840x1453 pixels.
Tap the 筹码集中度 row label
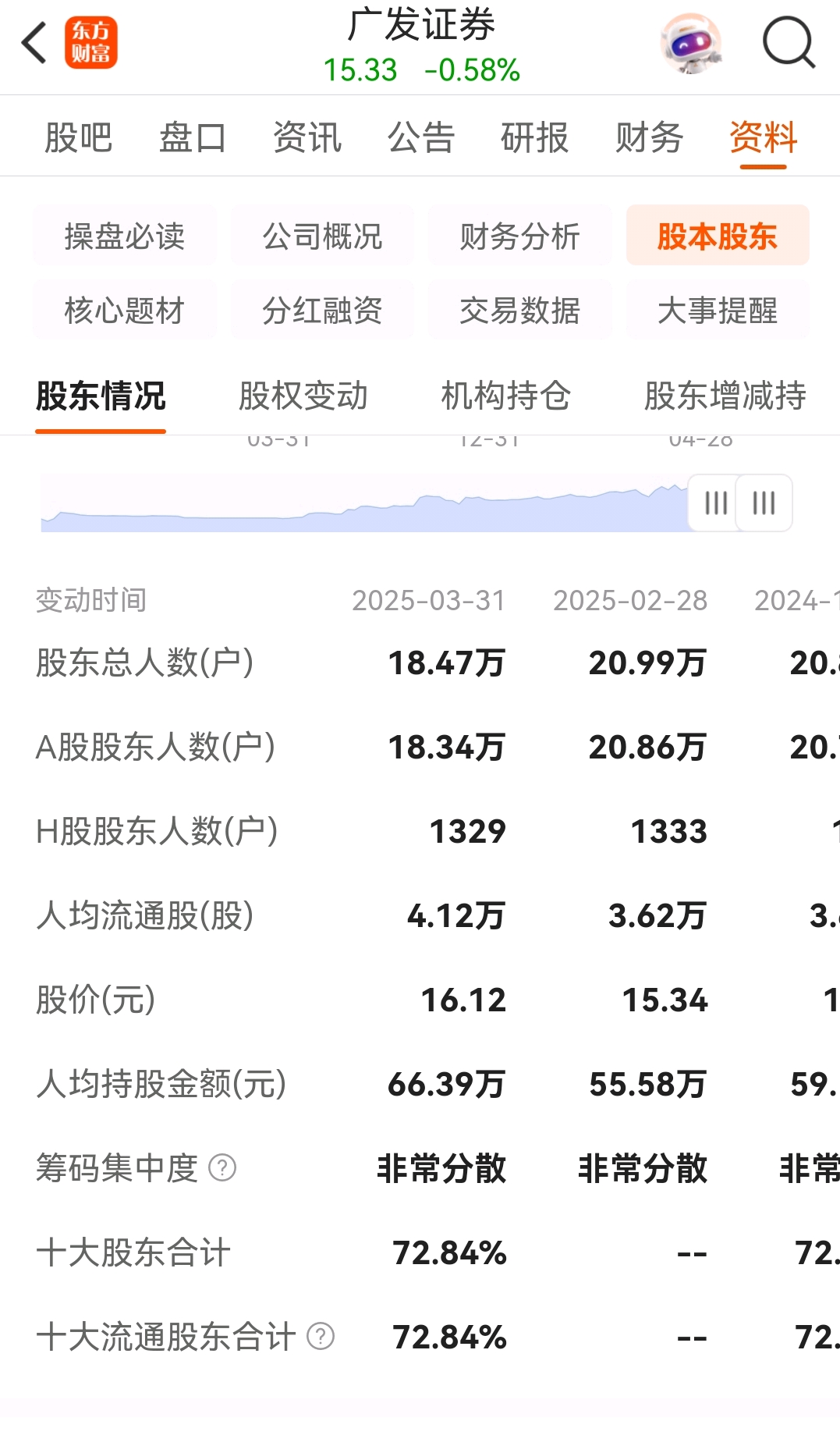point(117,1168)
